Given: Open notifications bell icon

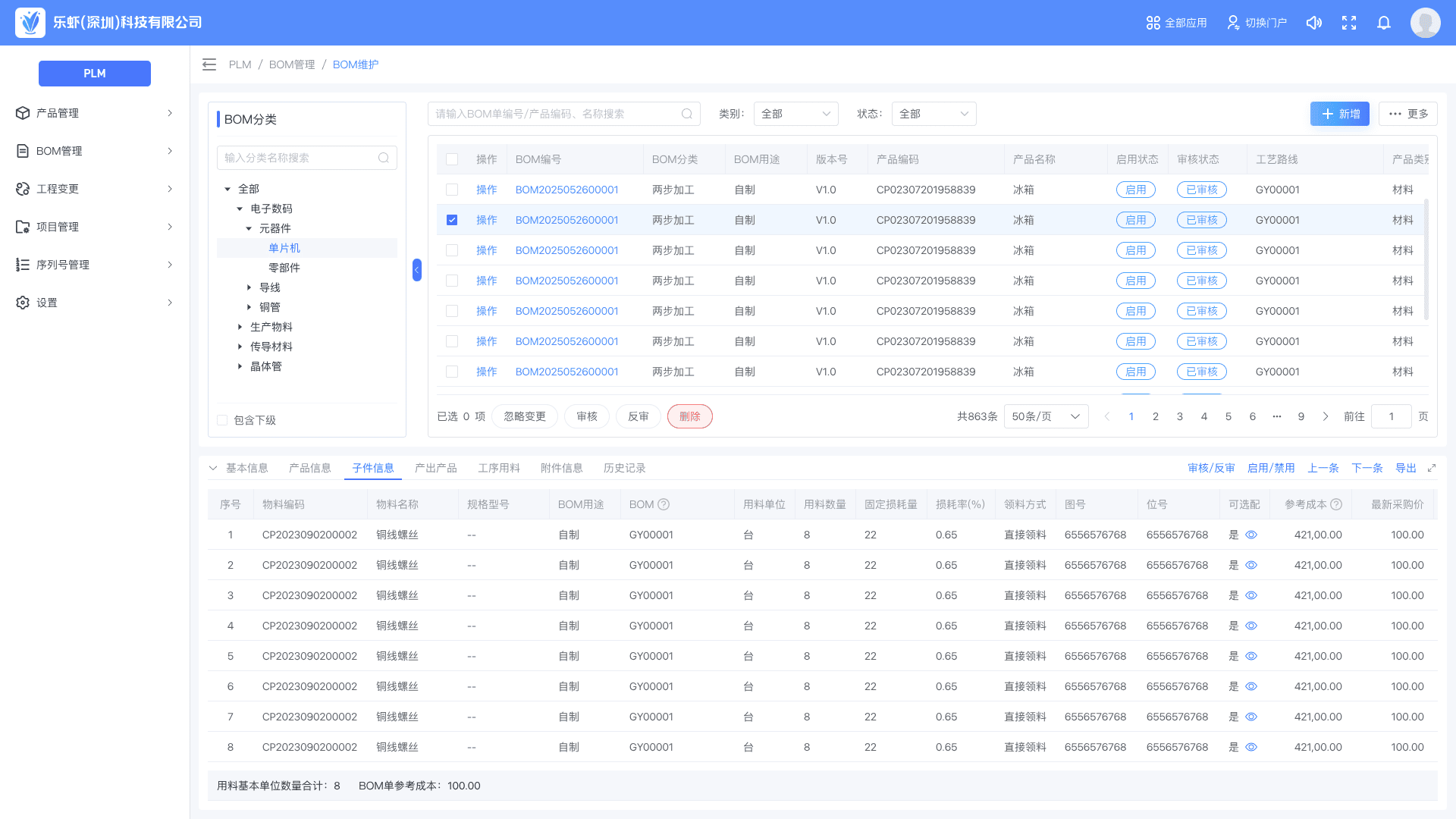Looking at the screenshot, I should pyautogui.click(x=1384, y=23).
